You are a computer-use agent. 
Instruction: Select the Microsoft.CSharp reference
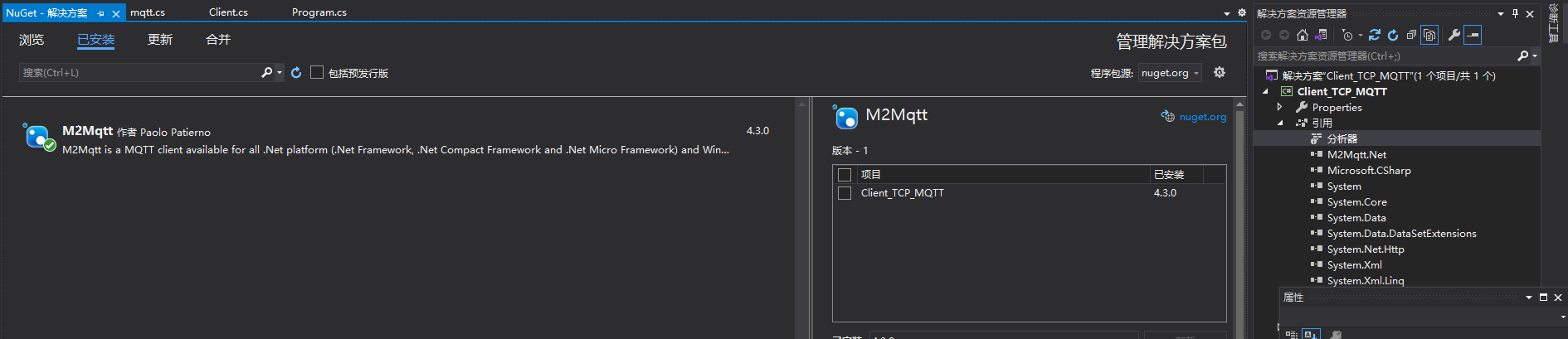tap(1369, 170)
